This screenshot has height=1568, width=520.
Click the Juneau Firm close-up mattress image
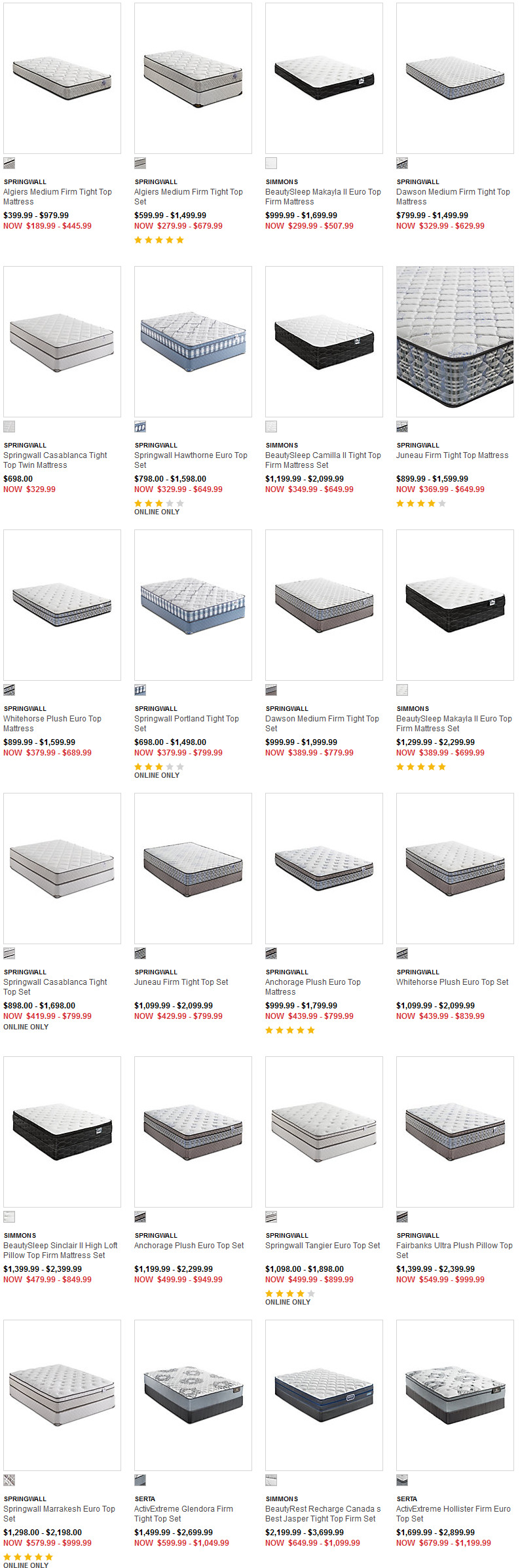tap(455, 341)
